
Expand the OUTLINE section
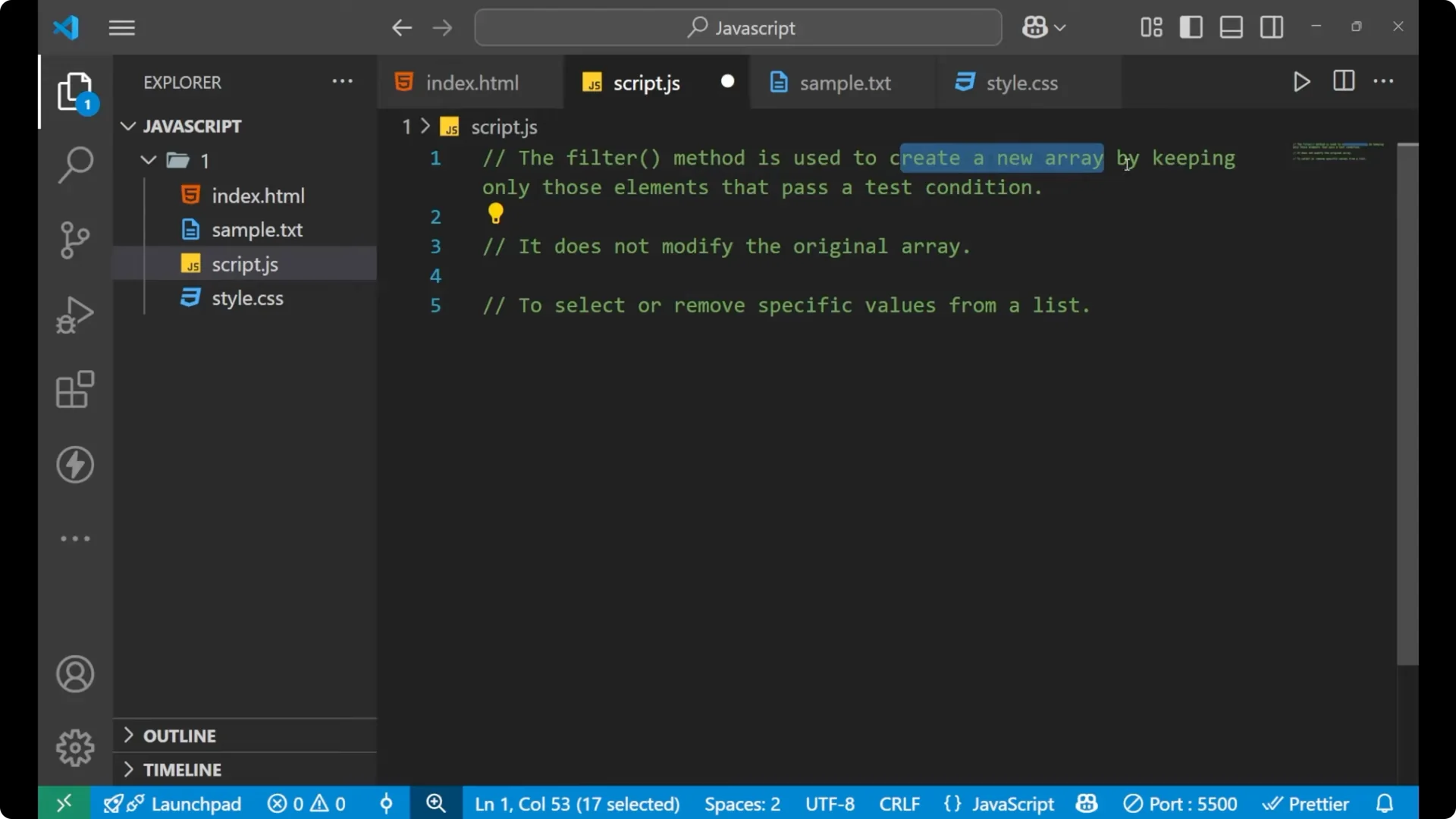(x=182, y=736)
